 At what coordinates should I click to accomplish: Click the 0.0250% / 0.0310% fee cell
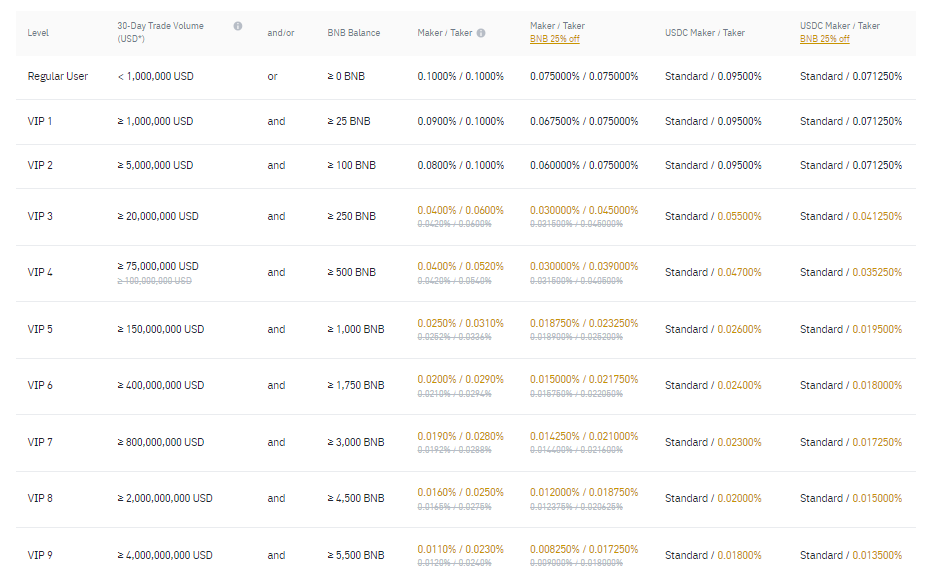(460, 323)
